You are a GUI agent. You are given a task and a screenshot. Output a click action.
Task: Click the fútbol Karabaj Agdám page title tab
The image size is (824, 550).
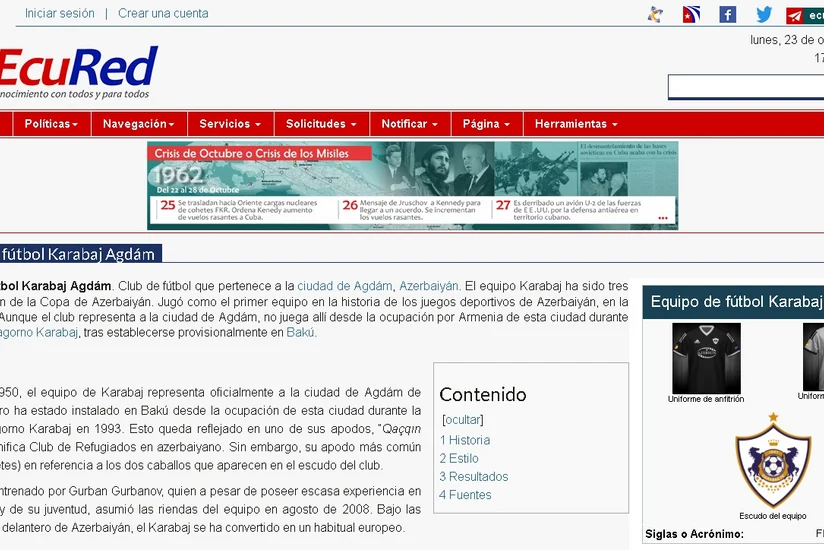click(80, 254)
